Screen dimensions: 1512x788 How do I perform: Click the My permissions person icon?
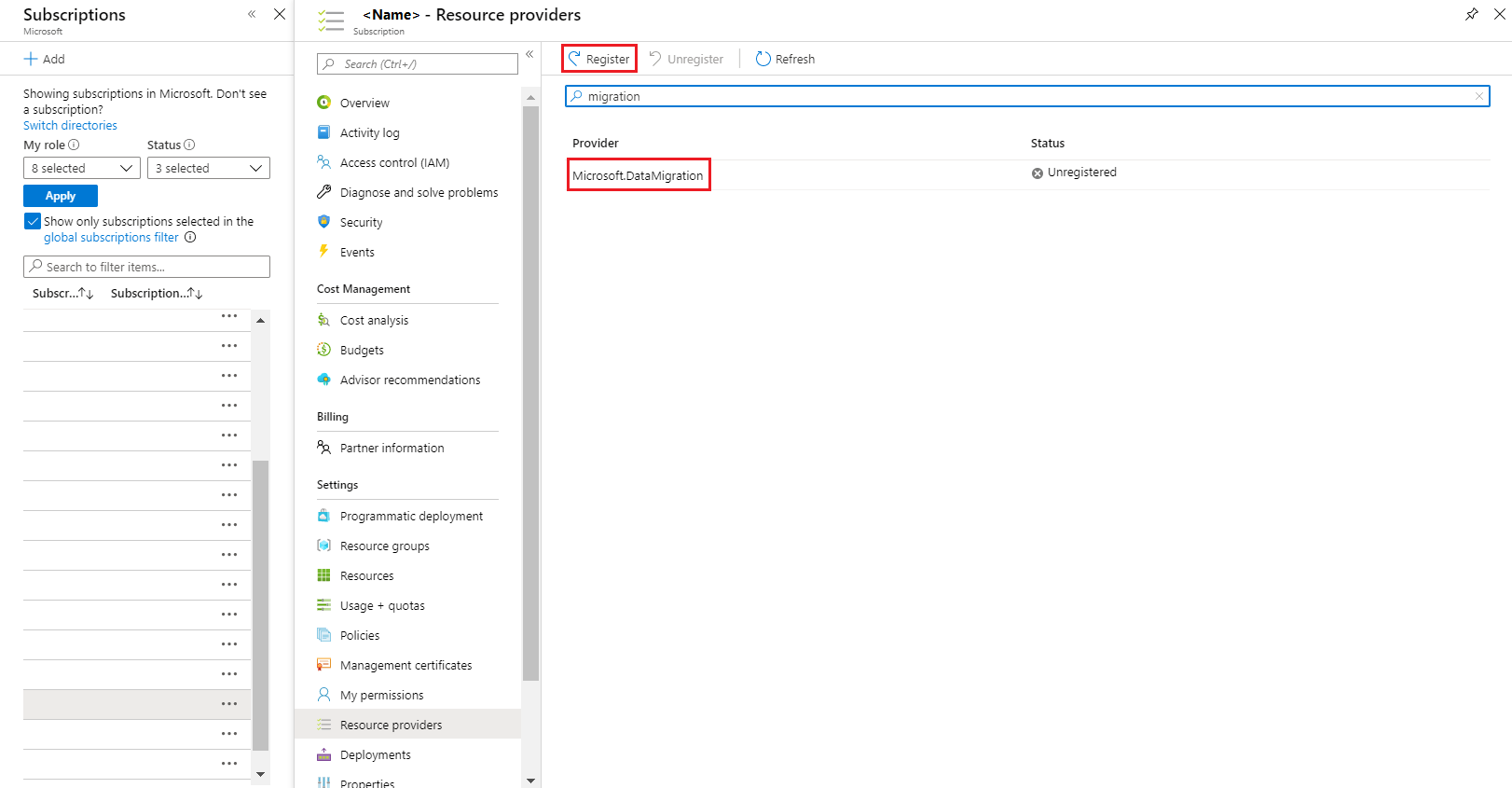(323, 695)
